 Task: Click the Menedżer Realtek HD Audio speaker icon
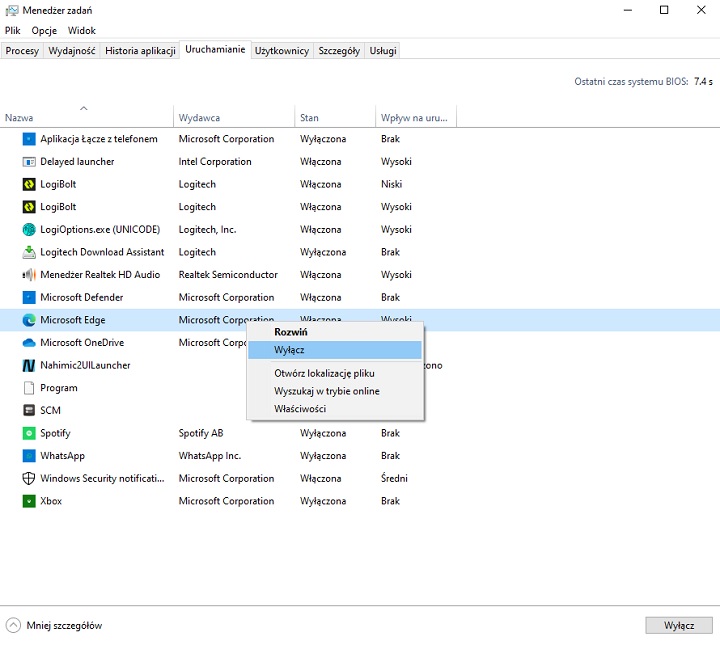click(29, 275)
